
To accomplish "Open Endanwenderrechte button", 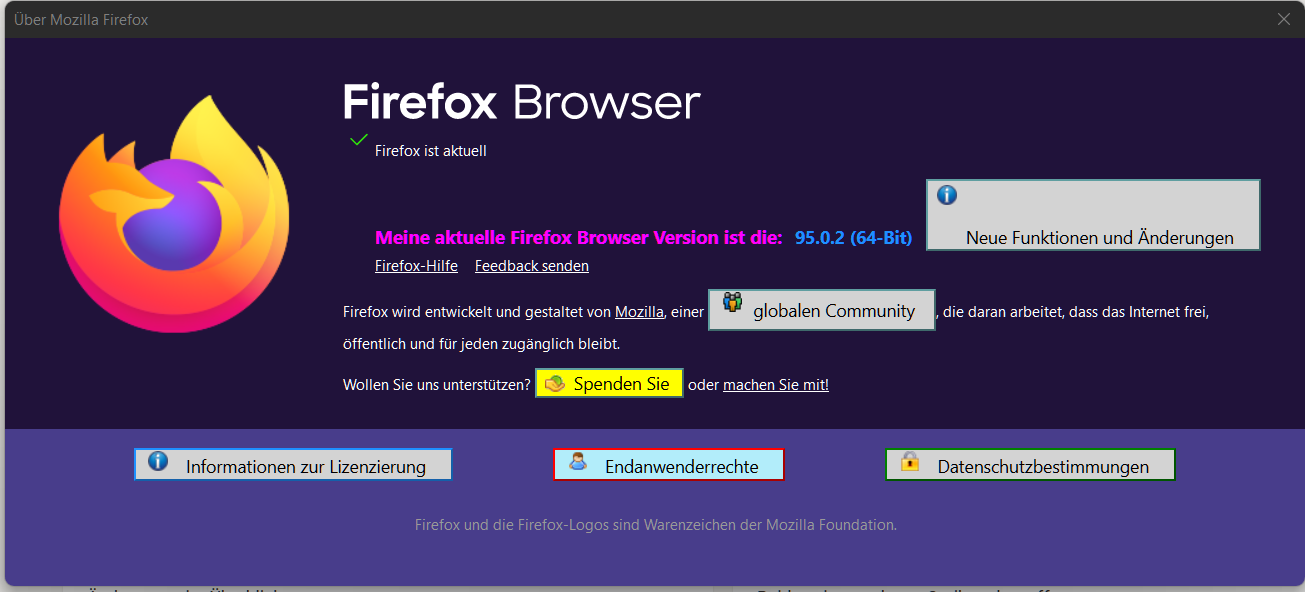I will click(x=669, y=465).
